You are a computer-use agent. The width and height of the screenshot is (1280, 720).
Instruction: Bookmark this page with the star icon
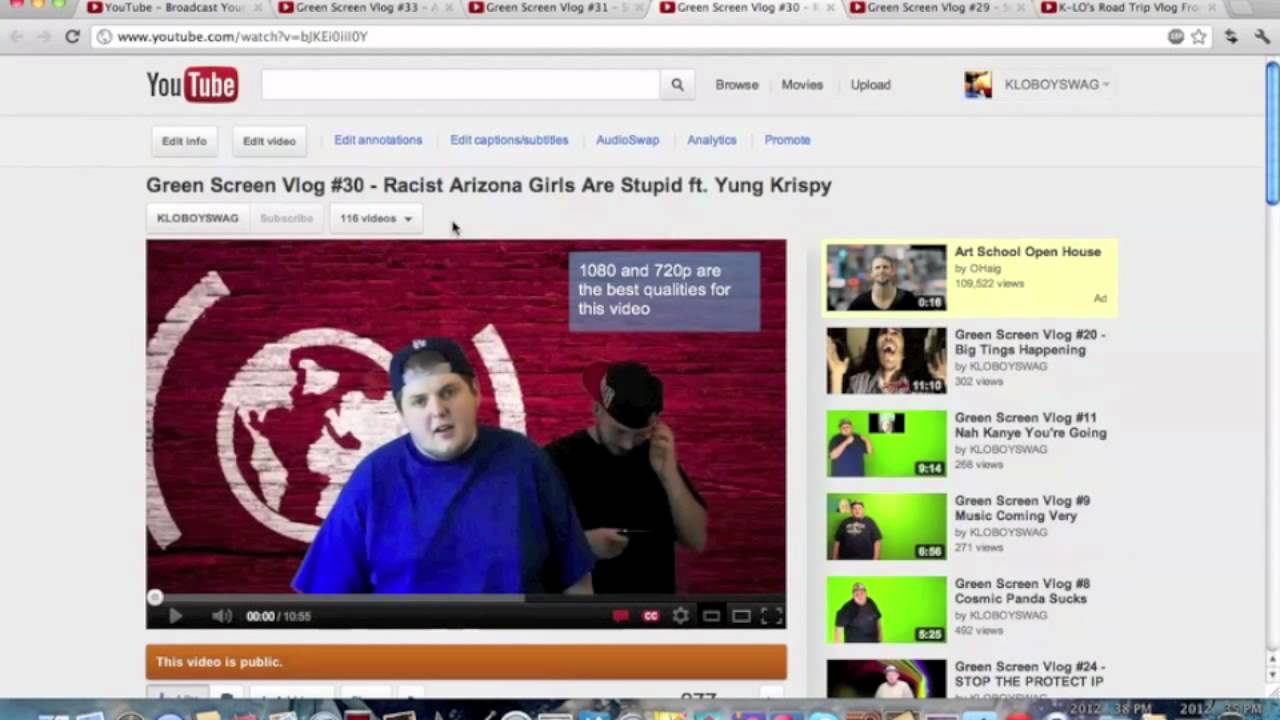(x=1199, y=36)
